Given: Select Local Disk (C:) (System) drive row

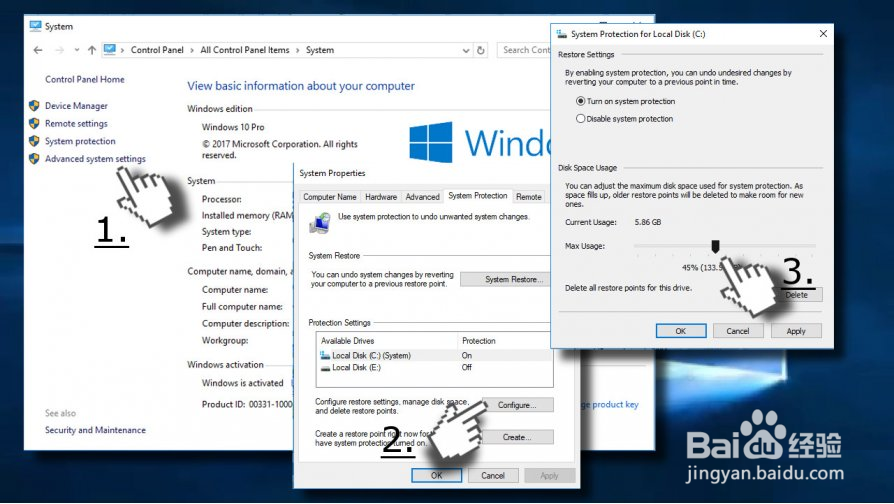Looking at the screenshot, I should point(434,355).
